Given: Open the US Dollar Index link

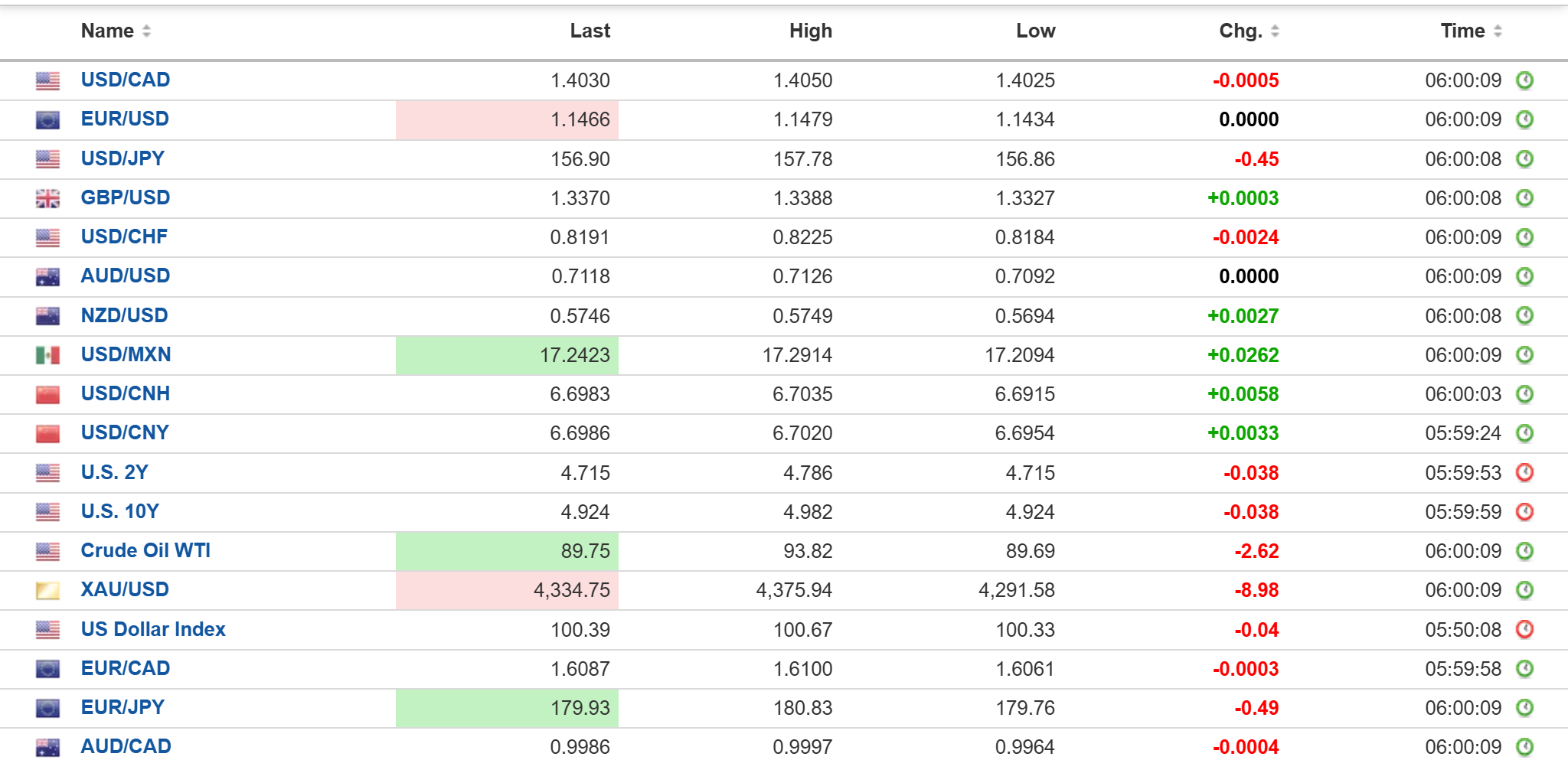Looking at the screenshot, I should (153, 629).
